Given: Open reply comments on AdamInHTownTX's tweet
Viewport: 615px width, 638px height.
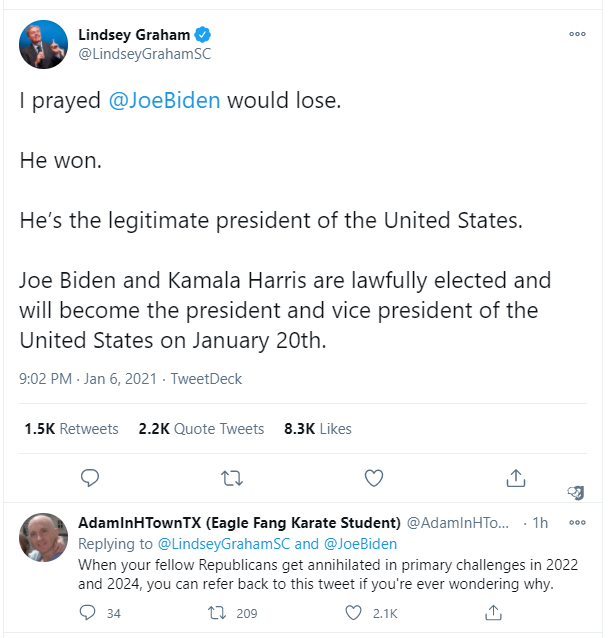Looking at the screenshot, I should tap(88, 612).
